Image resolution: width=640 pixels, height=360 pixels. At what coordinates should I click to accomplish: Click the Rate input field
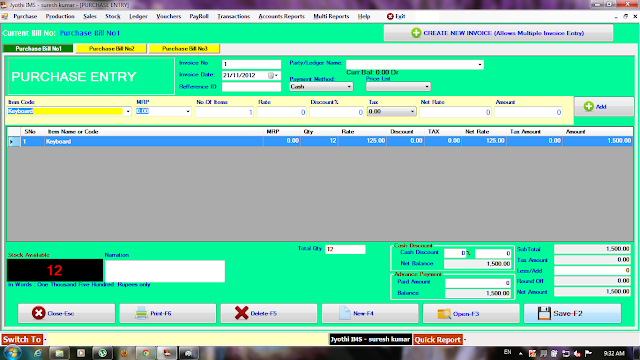tap(282, 112)
